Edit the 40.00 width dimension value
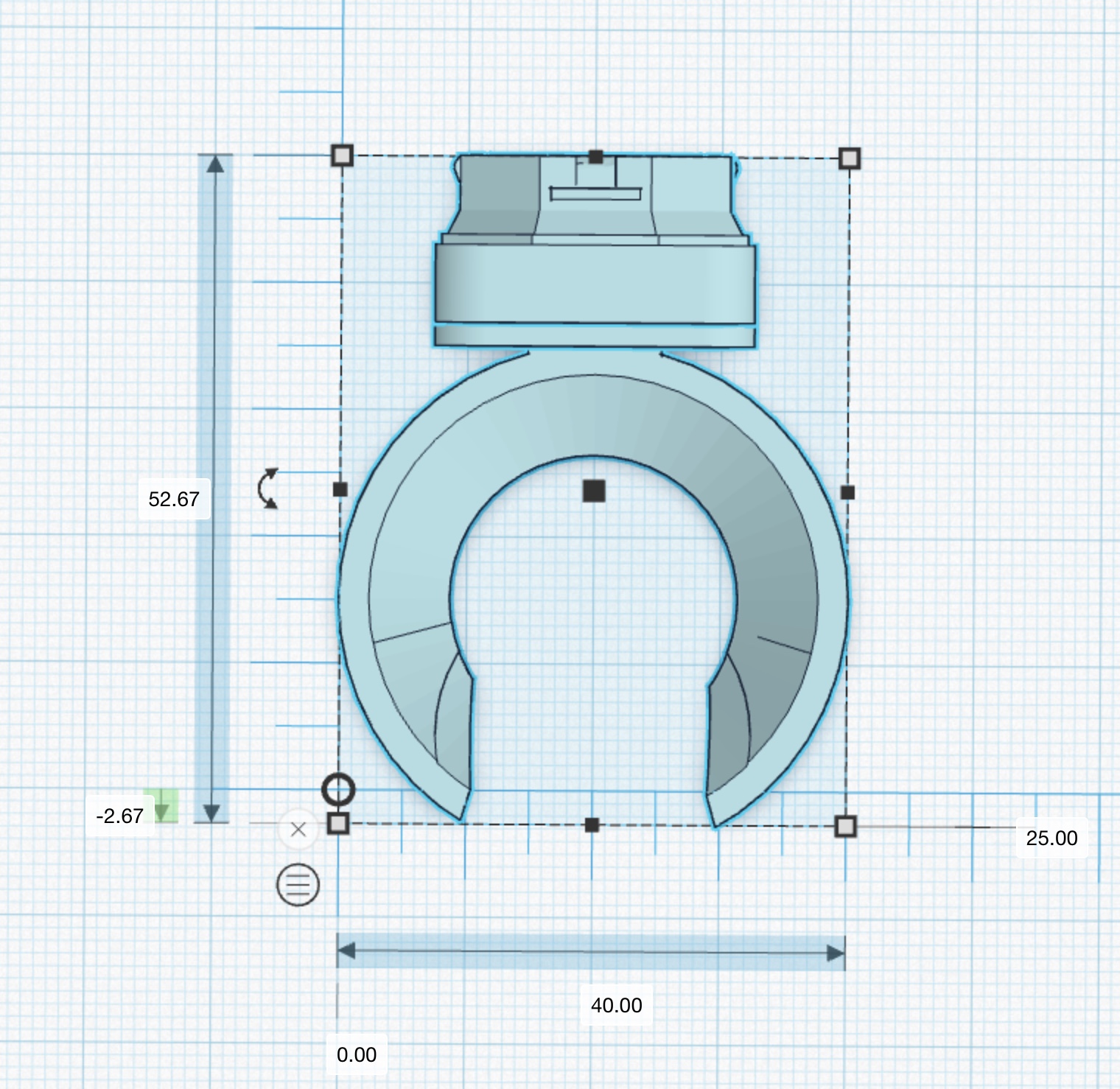Viewport: 1120px width, 1089px height. [617, 1005]
